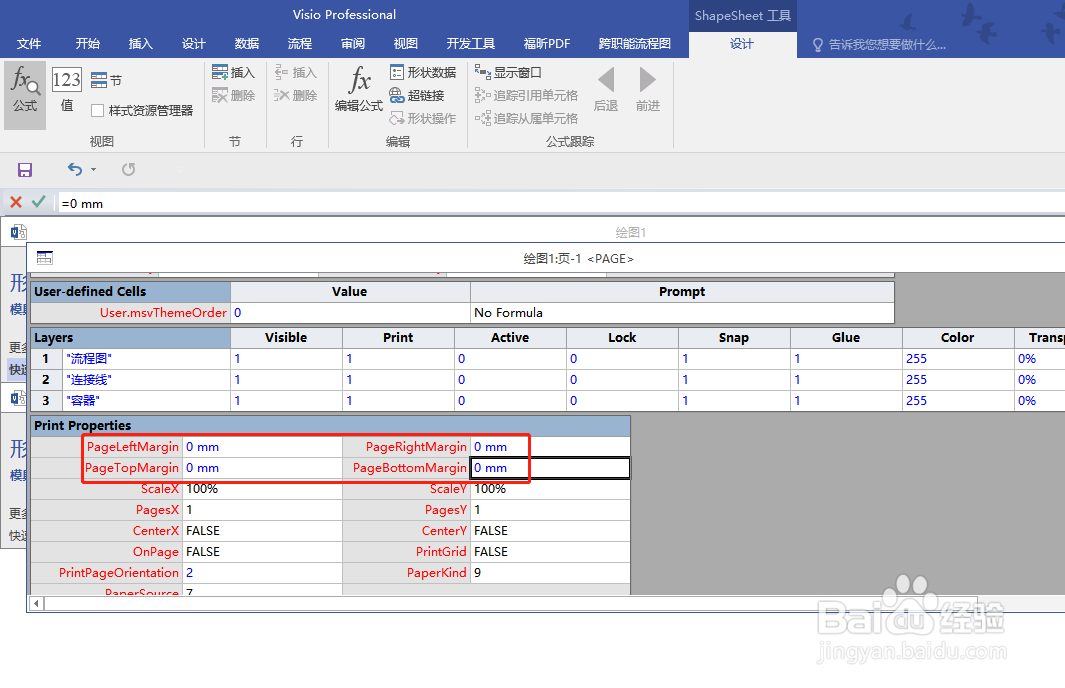
Task: Click the redo icon
Action: point(128,169)
